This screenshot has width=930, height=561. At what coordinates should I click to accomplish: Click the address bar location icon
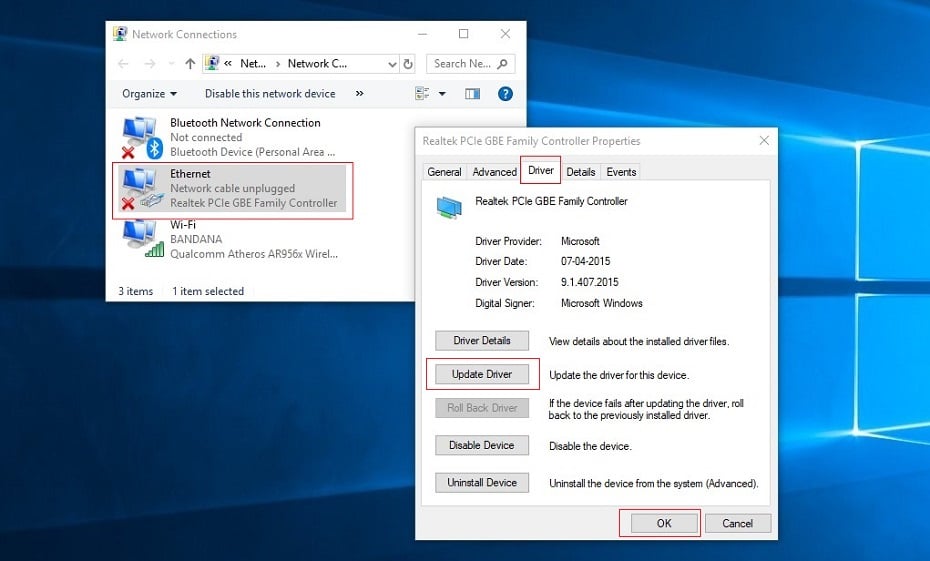[x=213, y=63]
